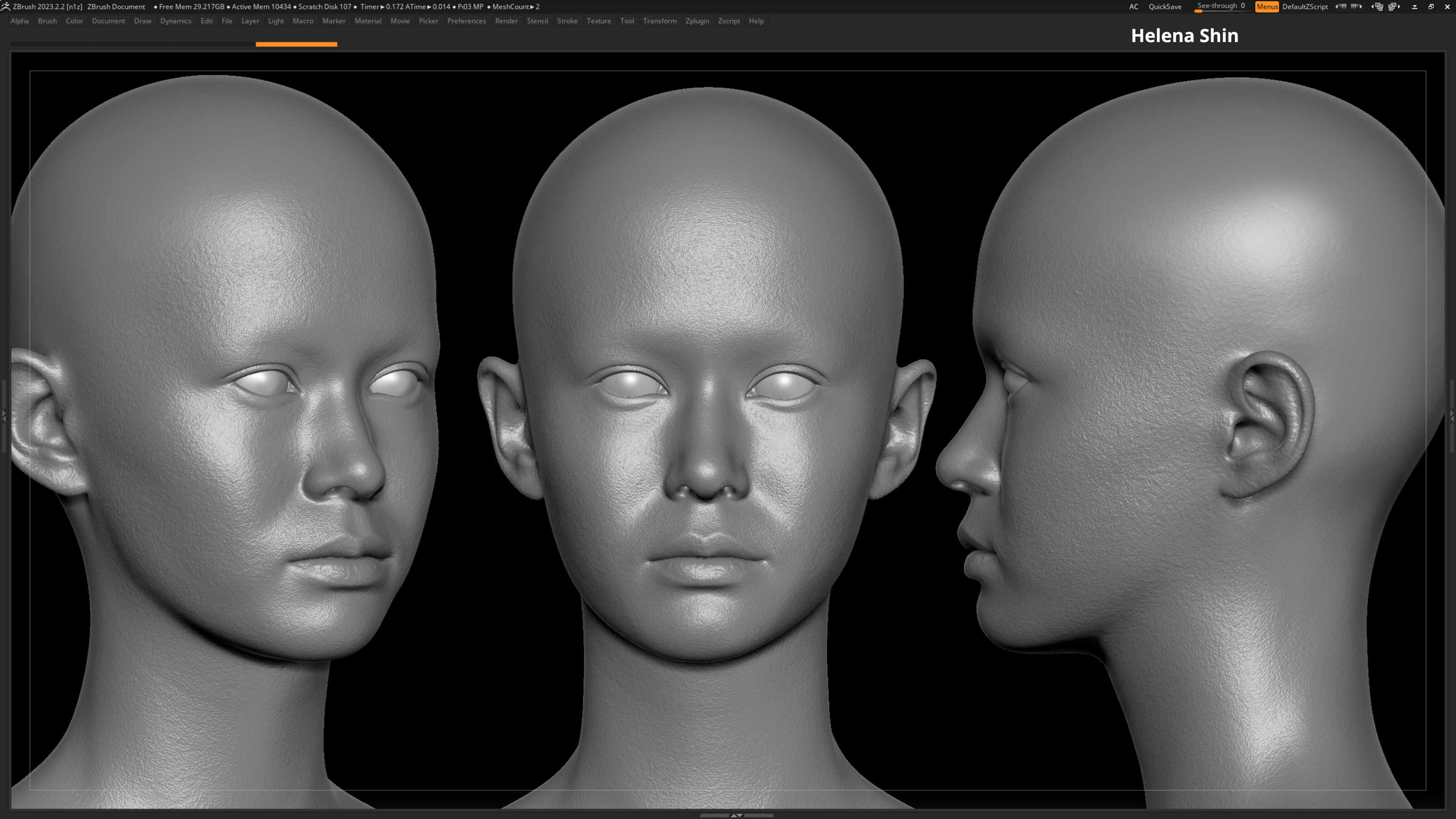
Task: Open the Picker menu
Action: coord(429,21)
